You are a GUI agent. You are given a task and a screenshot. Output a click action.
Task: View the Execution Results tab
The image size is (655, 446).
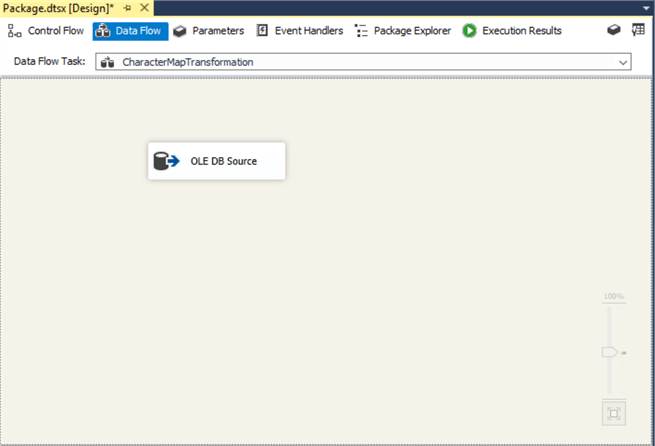tap(512, 31)
